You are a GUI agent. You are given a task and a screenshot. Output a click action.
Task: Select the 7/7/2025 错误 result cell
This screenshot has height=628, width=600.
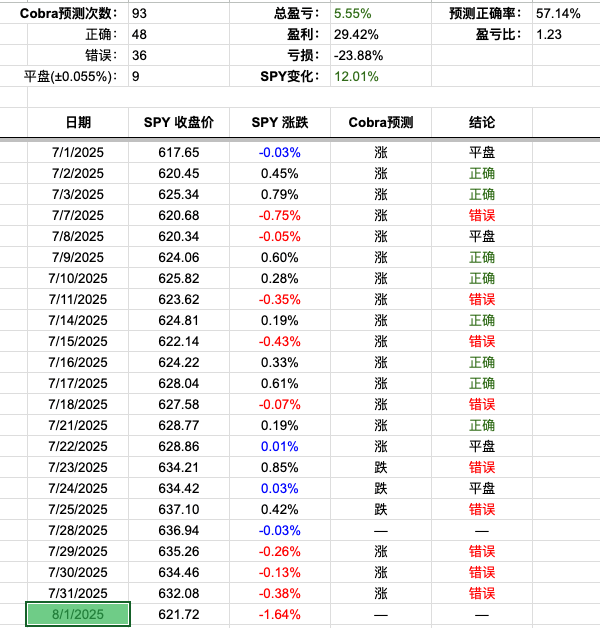click(x=482, y=215)
